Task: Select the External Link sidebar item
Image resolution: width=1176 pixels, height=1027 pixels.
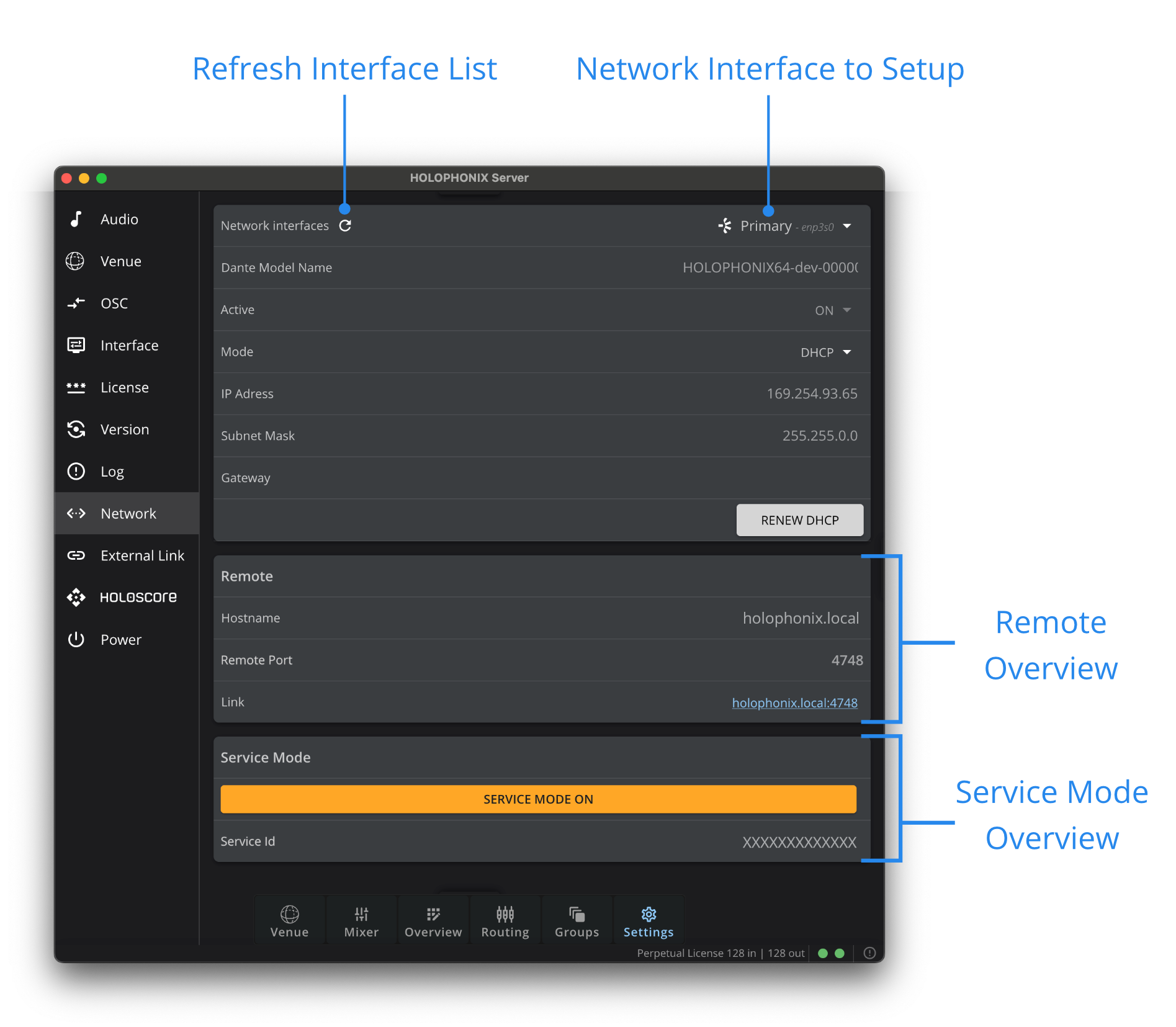Action: point(141,556)
